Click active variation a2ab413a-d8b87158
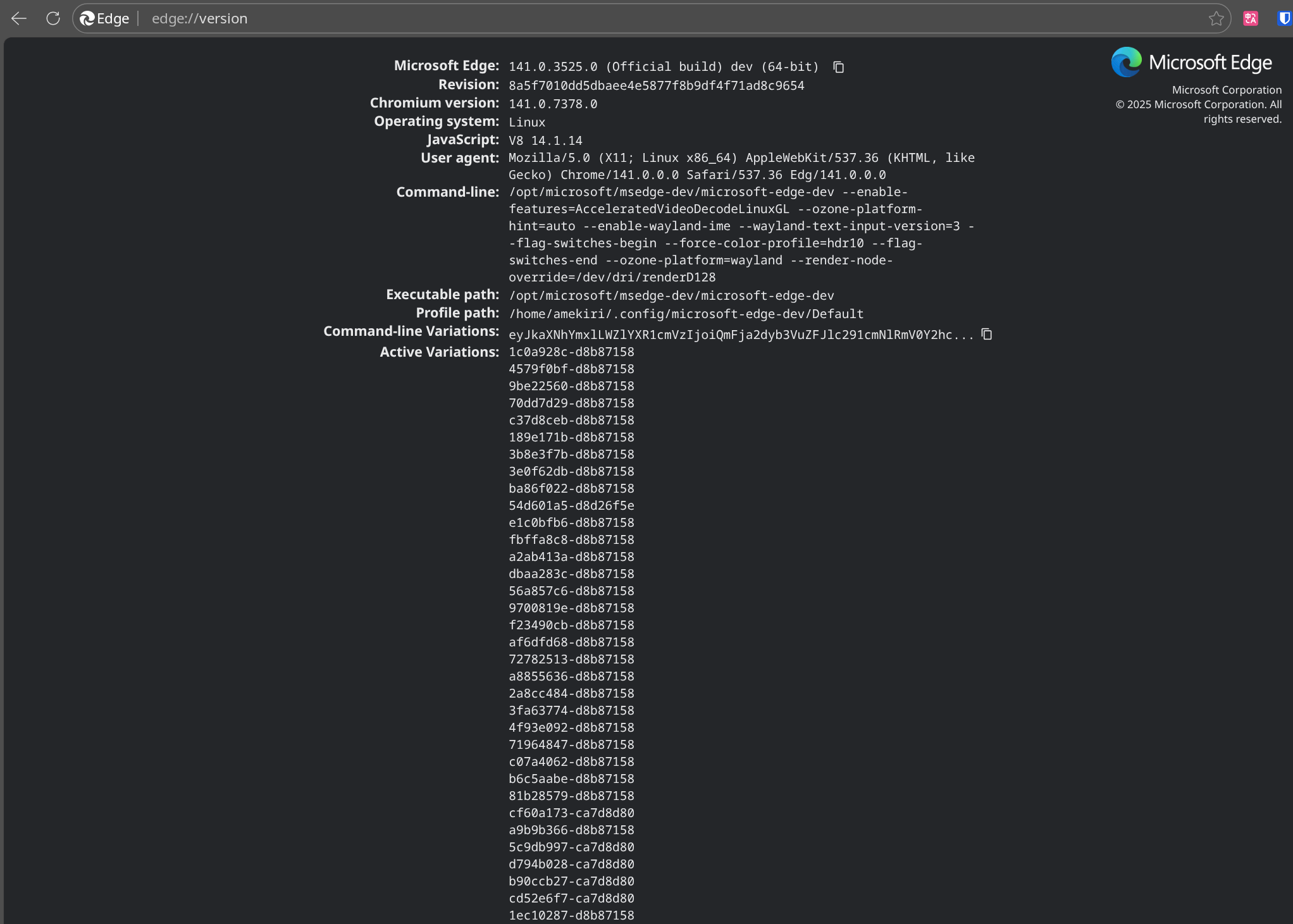The height and width of the screenshot is (924, 1293). pyautogui.click(x=571, y=557)
